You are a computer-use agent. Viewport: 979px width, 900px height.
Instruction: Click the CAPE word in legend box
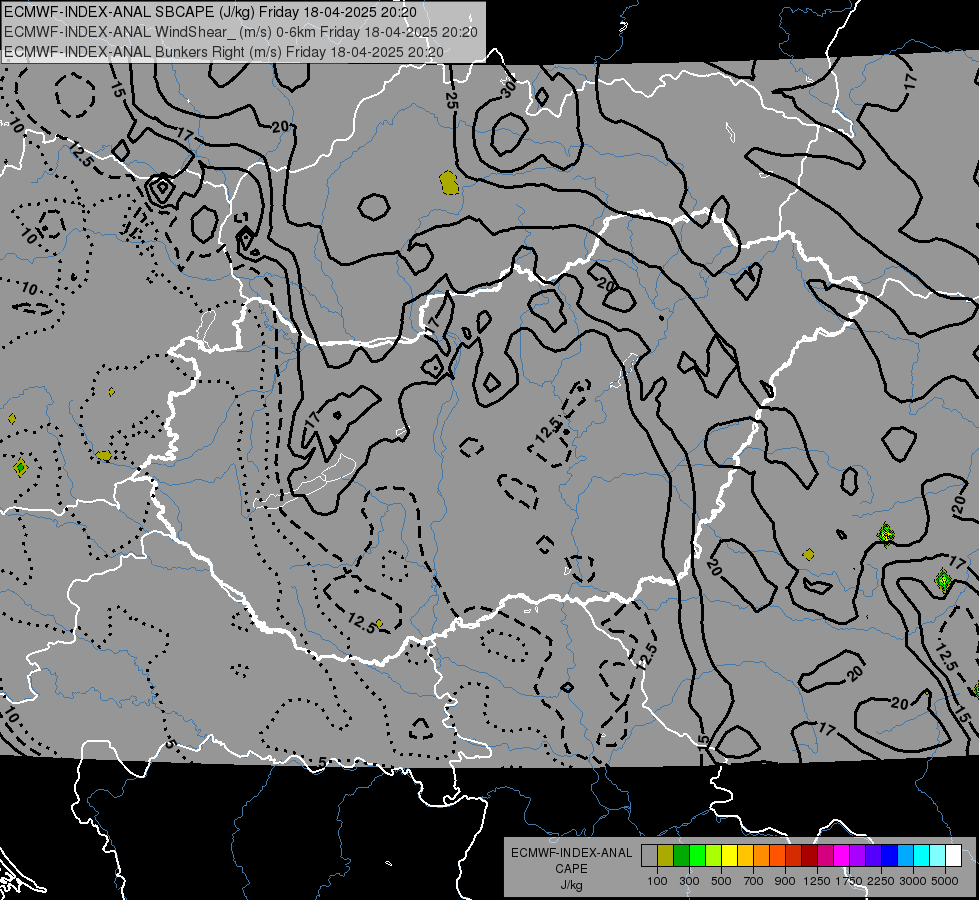coord(571,869)
